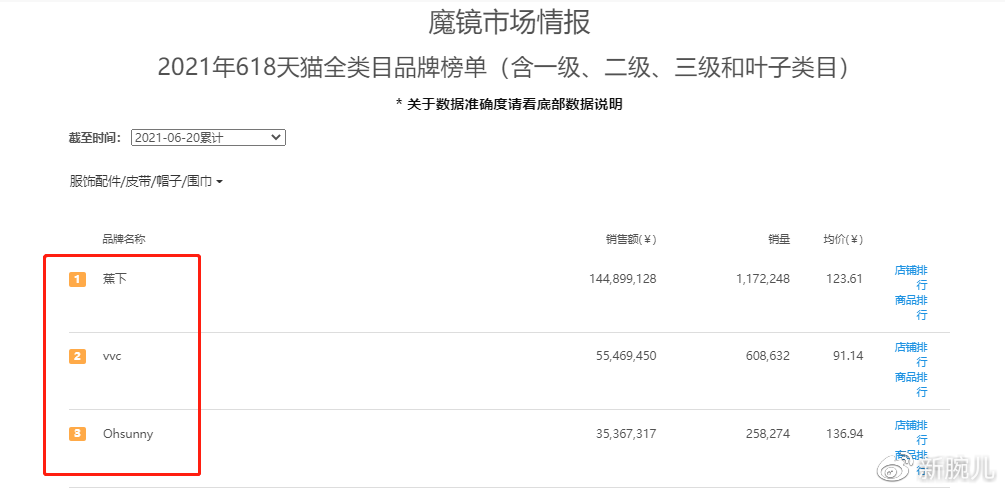1005x492 pixels.
Task: Click the 均价(¥) column header
Action: (x=843, y=240)
